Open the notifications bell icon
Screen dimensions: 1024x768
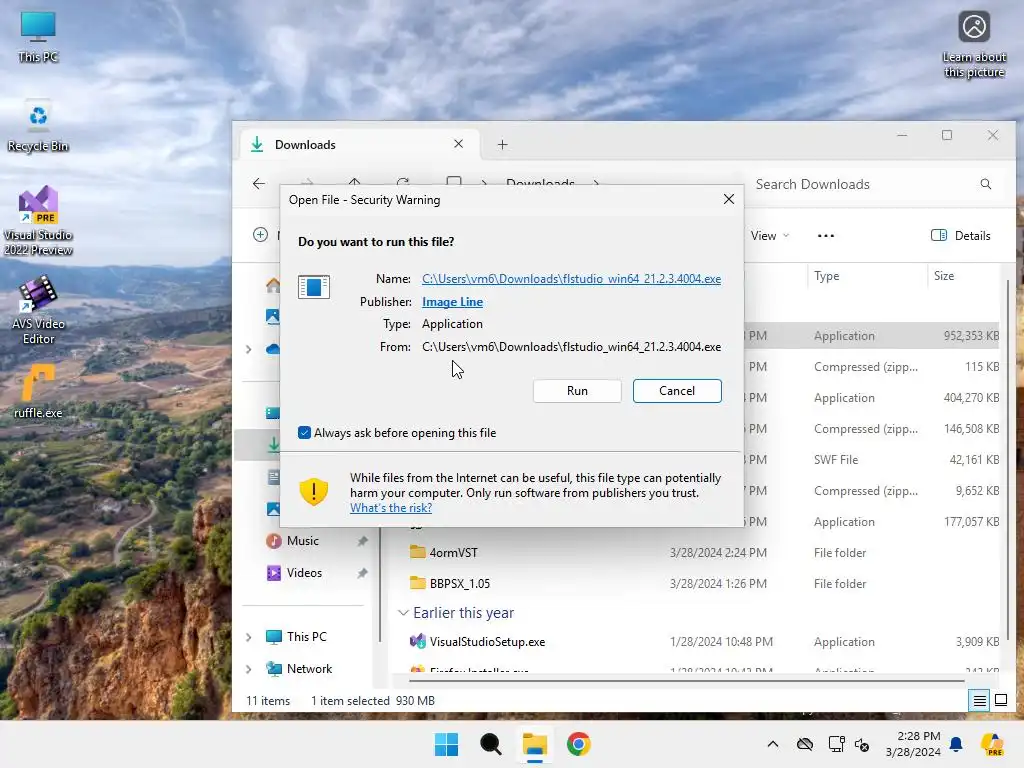[956, 744]
